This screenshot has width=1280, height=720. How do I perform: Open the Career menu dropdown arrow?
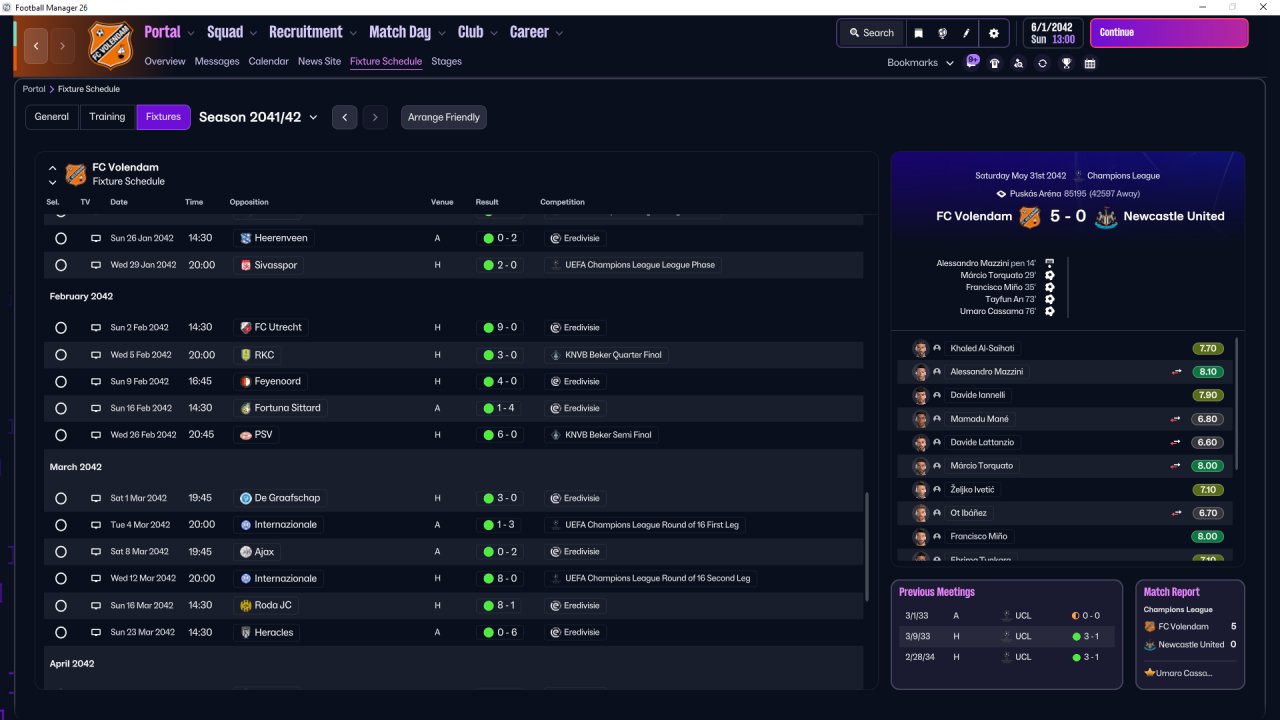559,33
